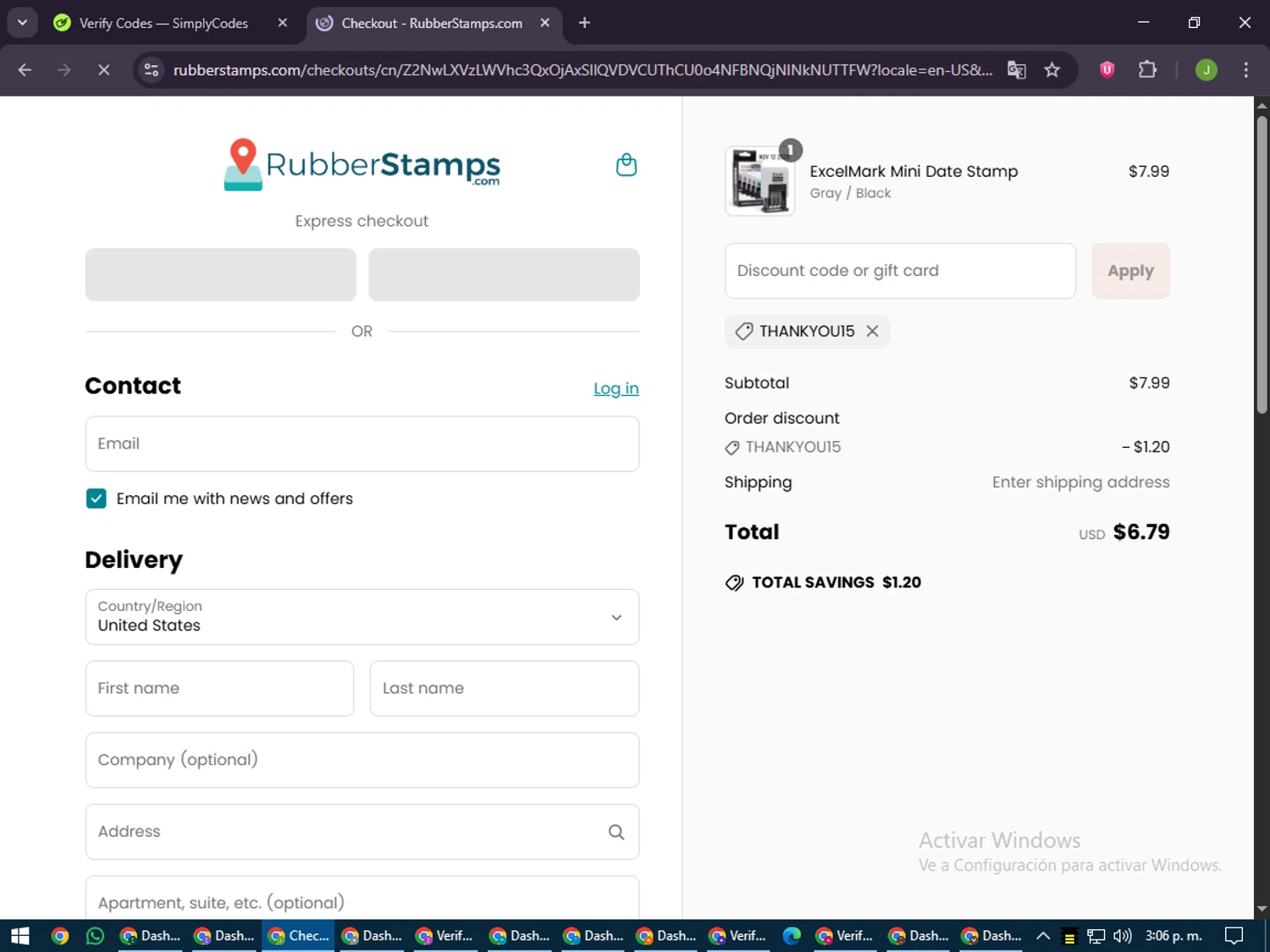Open the tab search dropdown arrow
1270x952 pixels.
pyautogui.click(x=22, y=23)
